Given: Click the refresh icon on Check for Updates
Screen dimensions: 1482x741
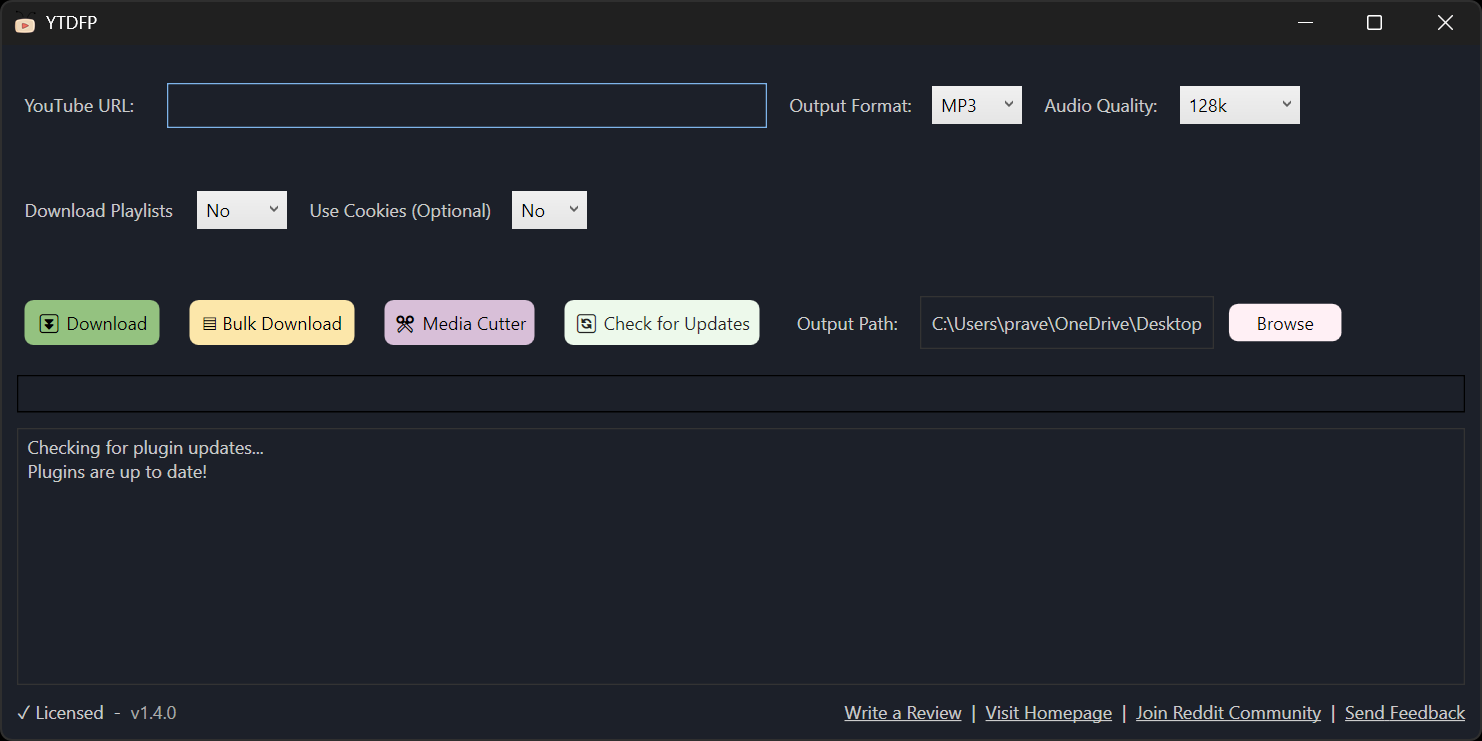Looking at the screenshot, I should point(586,323).
